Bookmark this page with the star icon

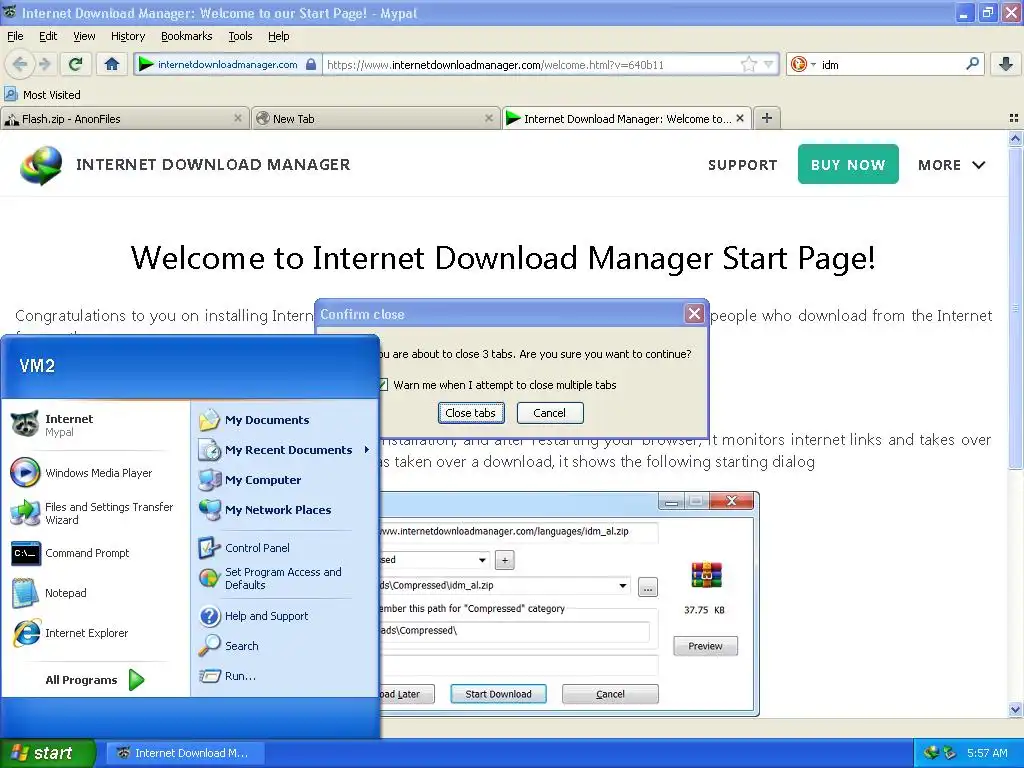coord(748,64)
